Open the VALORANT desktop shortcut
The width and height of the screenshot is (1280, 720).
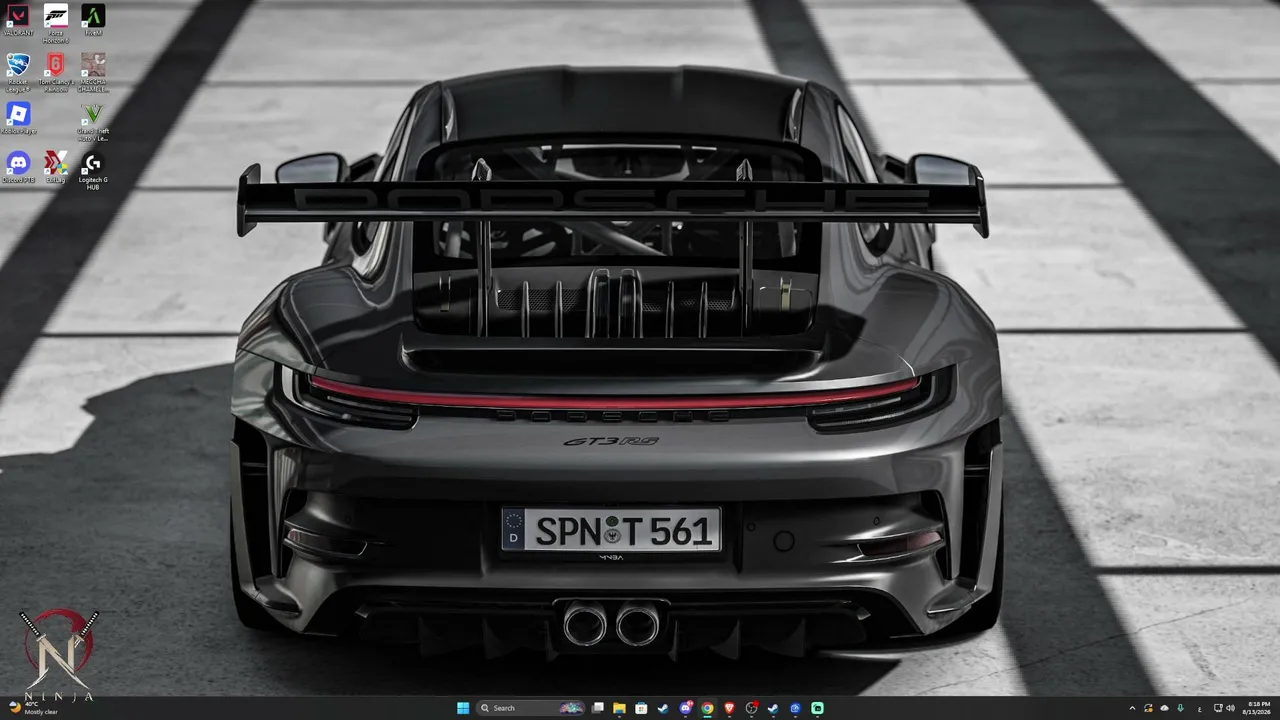(18, 21)
